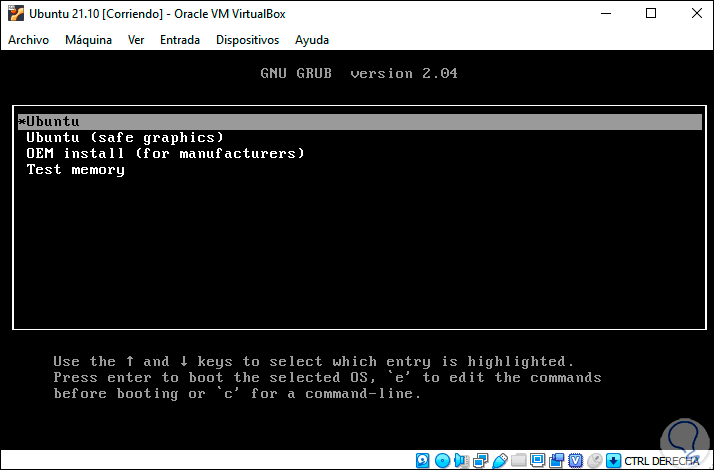Image resolution: width=714 pixels, height=470 pixels.
Task: Minimize the VirtualBox window
Action: pyautogui.click(x=606, y=14)
